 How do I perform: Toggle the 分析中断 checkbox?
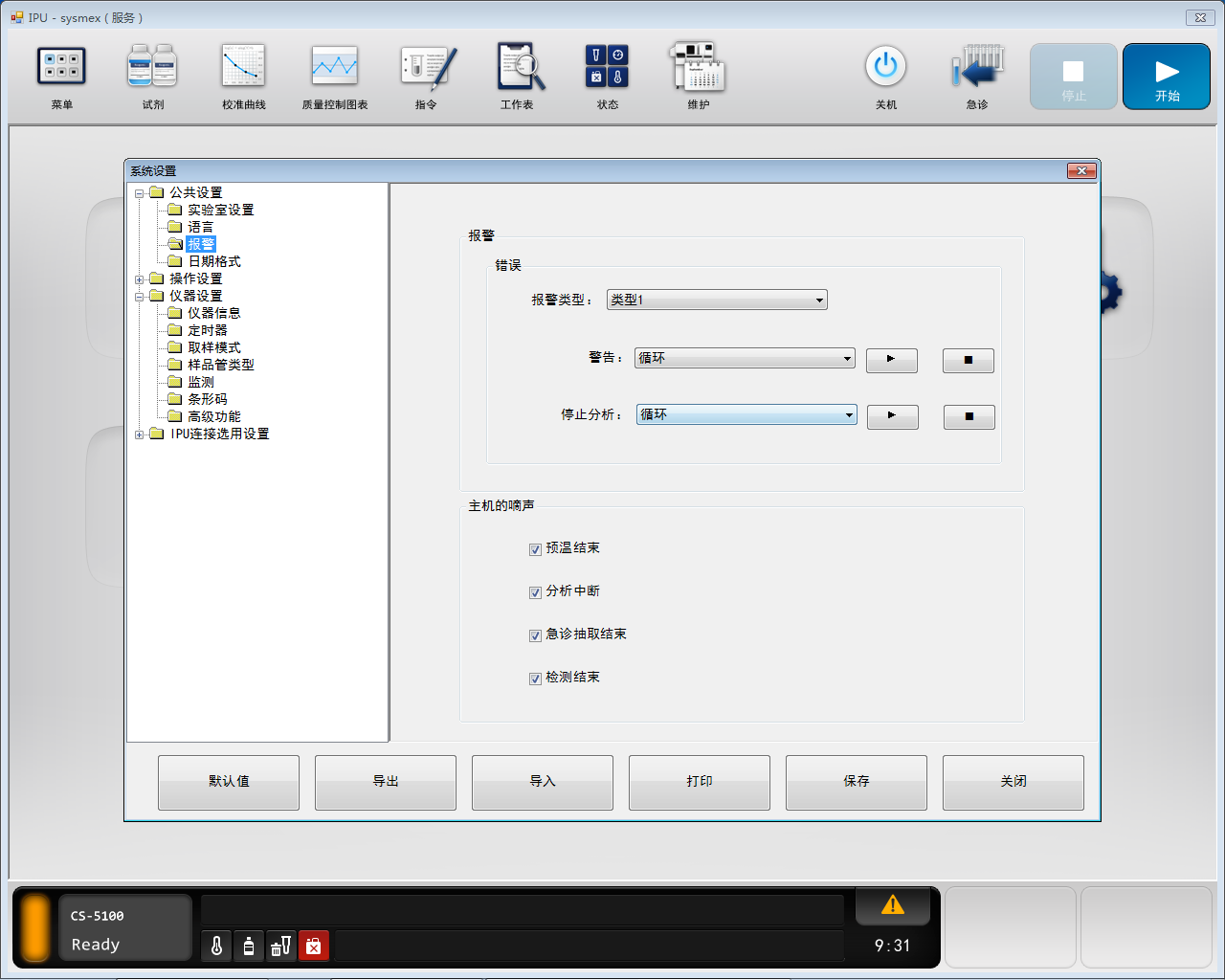tap(536, 592)
